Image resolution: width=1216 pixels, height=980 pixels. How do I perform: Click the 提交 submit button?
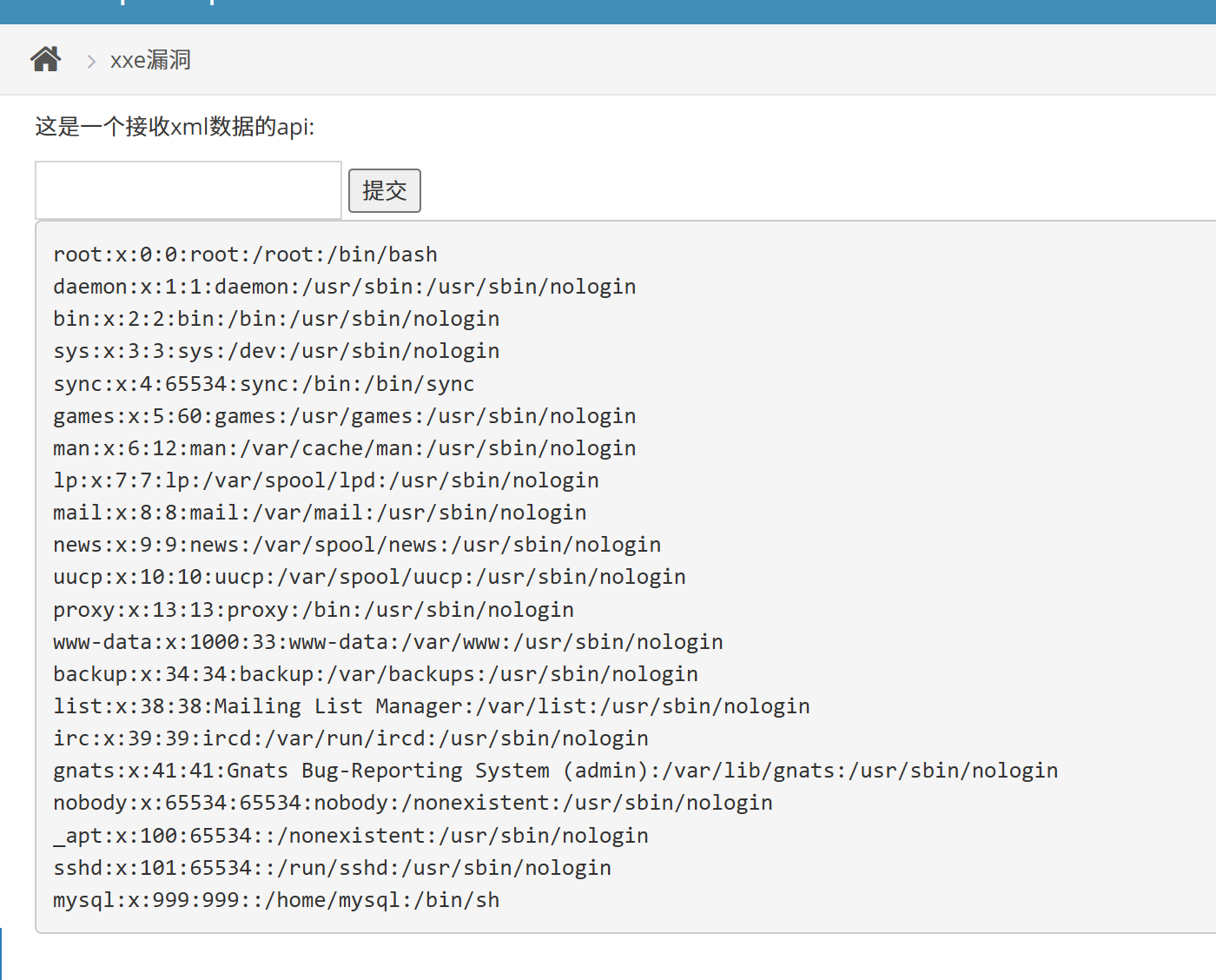385,190
